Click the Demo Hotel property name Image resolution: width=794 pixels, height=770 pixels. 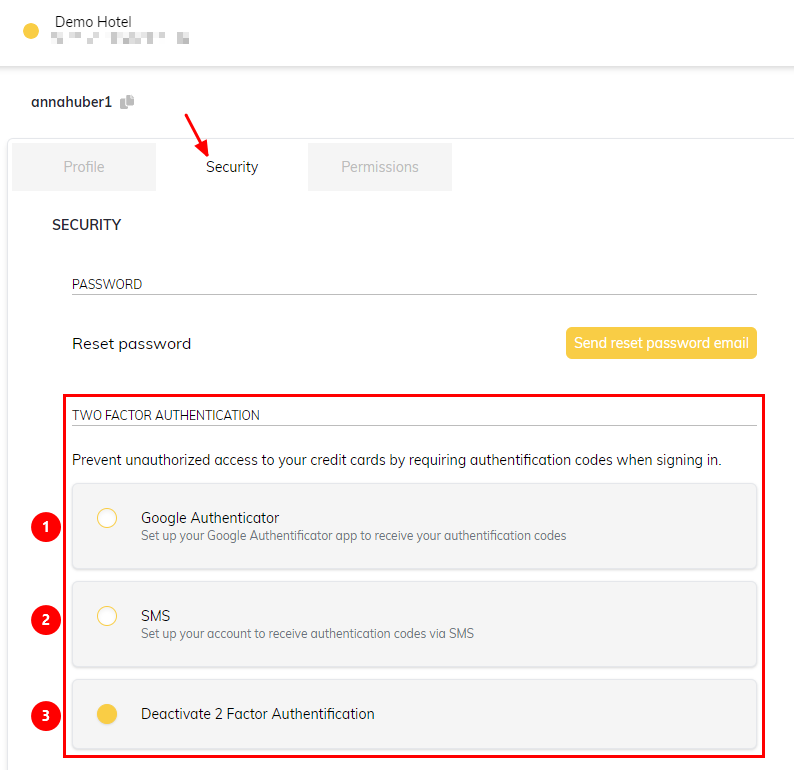click(x=93, y=21)
